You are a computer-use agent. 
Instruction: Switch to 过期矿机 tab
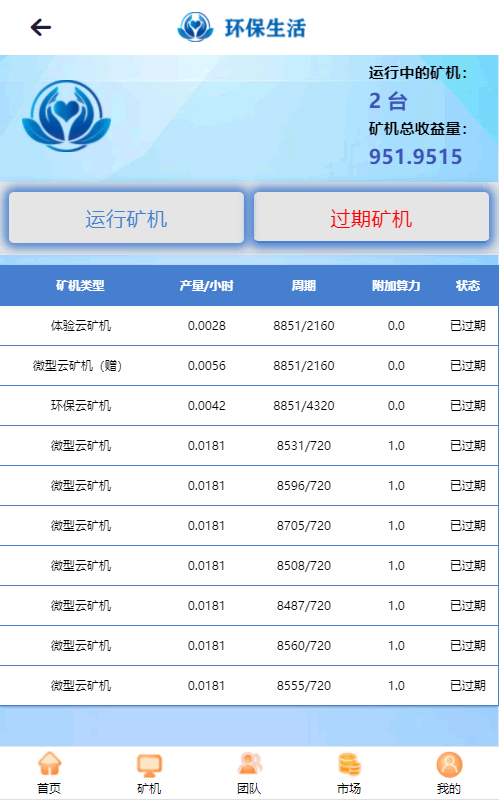pyautogui.click(x=371, y=217)
